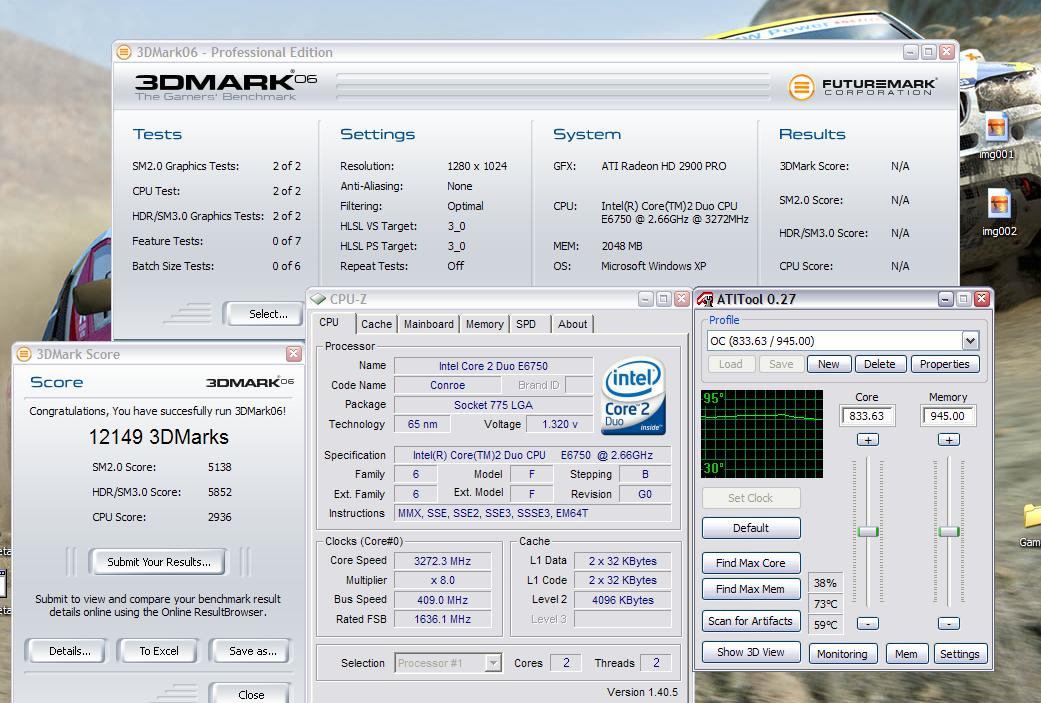The image size is (1041, 703).
Task: Click the 3DMark06 title bar icon
Action: tap(124, 52)
